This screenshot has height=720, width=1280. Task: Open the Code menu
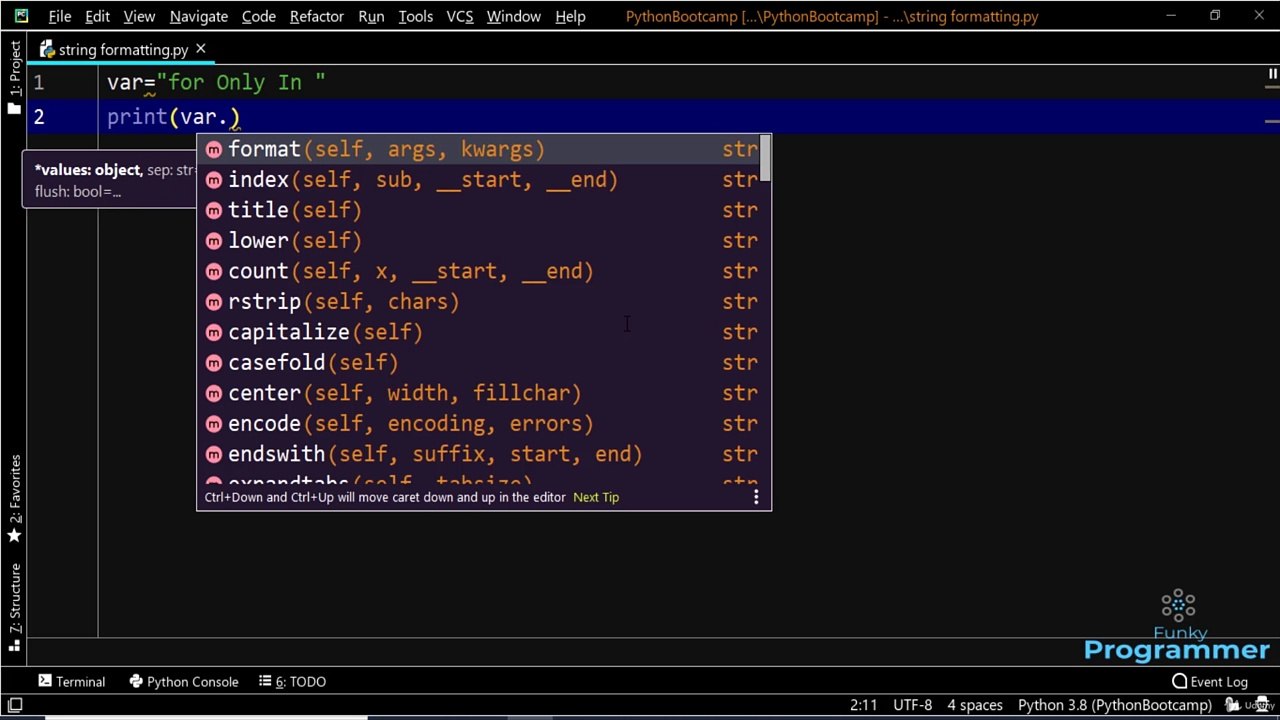[x=258, y=16]
